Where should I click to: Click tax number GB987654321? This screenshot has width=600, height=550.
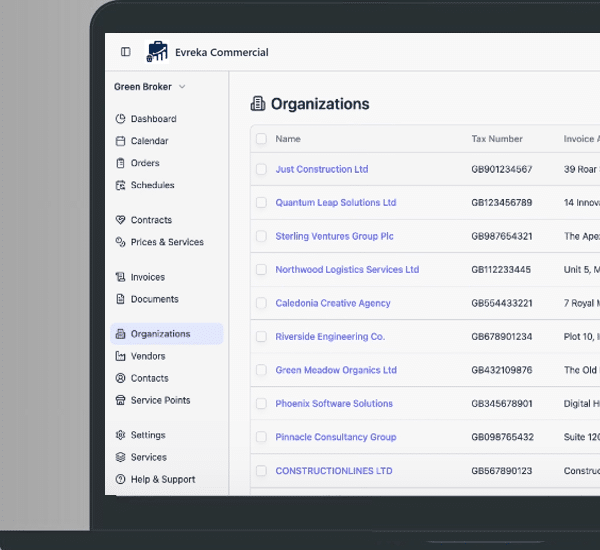point(502,236)
